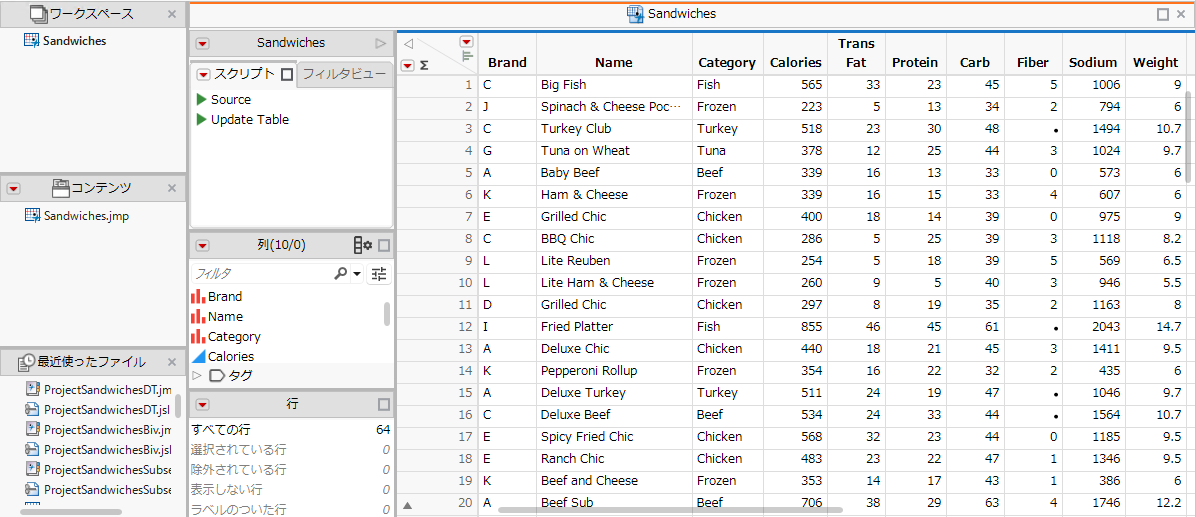Open the コンテンツ panel red triangle menu
1196x517 pixels.
(14, 188)
